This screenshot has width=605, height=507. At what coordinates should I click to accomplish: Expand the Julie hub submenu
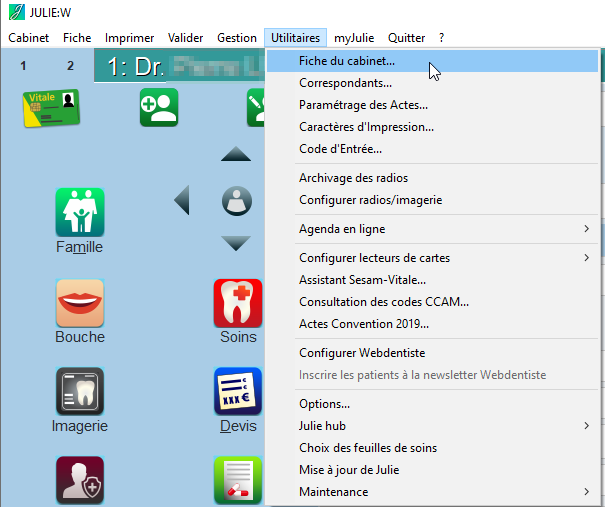coord(432,426)
